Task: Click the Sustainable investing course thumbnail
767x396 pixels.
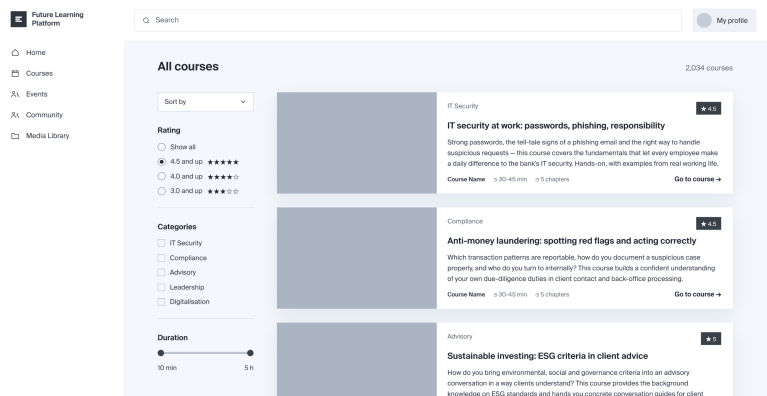Action: [x=357, y=359]
